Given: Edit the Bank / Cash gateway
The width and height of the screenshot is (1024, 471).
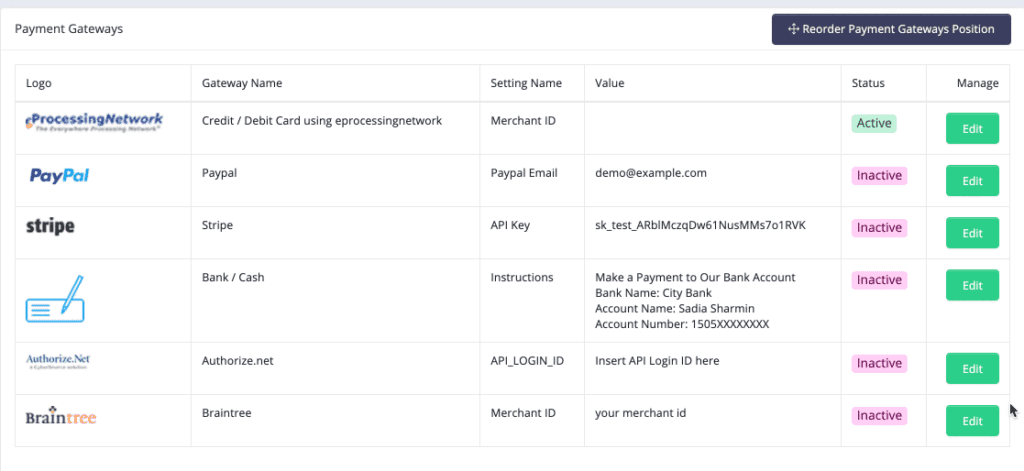Looking at the screenshot, I should tap(972, 285).
